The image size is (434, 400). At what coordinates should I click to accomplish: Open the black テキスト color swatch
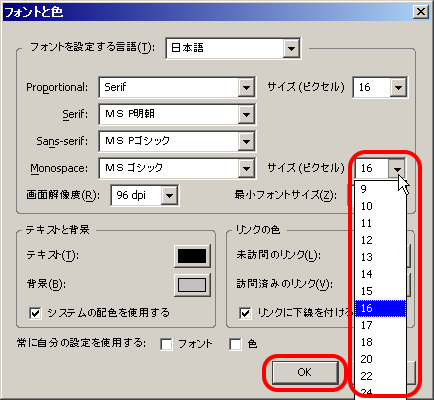click(192, 256)
